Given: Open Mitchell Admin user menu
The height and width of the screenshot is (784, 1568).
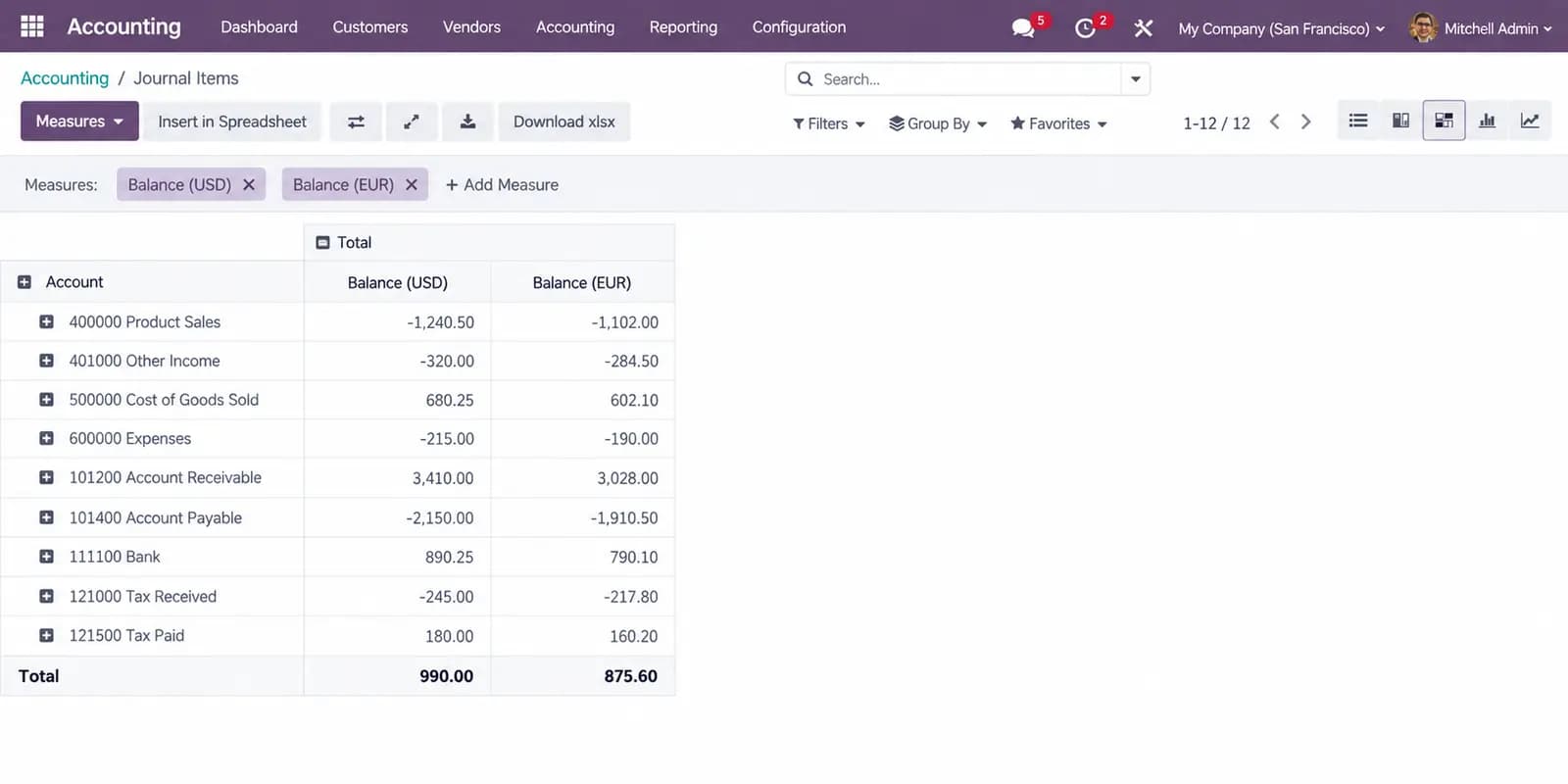Looking at the screenshot, I should click(x=1482, y=28).
